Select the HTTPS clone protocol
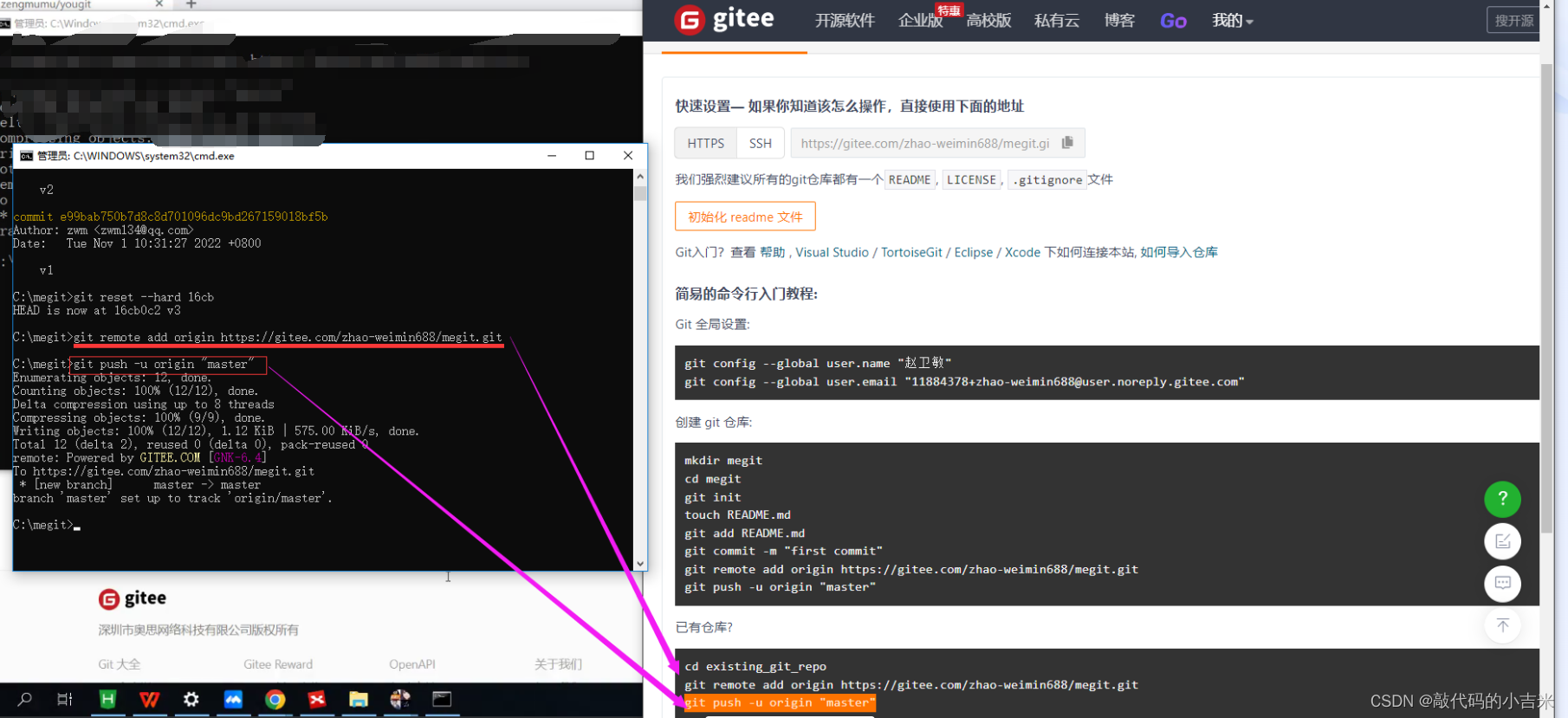Image resolution: width=1568 pixels, height=718 pixels. tap(705, 143)
